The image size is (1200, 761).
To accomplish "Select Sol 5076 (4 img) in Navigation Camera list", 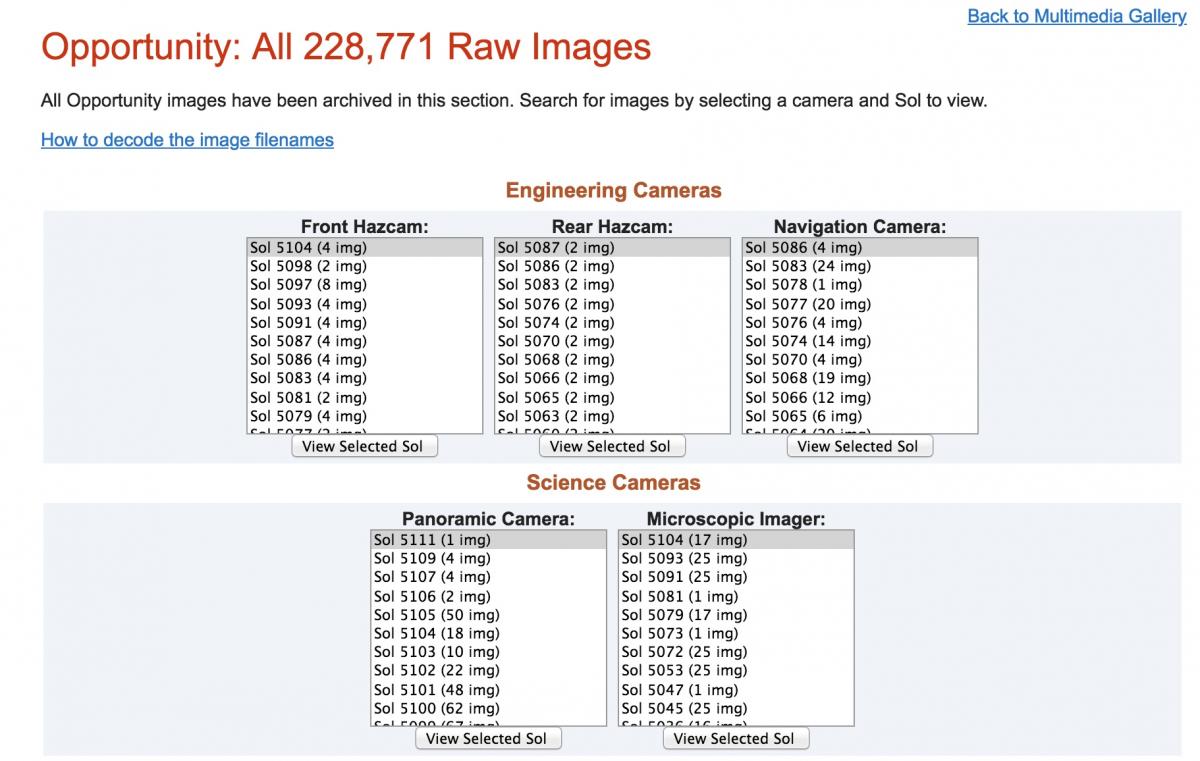I will point(859,323).
